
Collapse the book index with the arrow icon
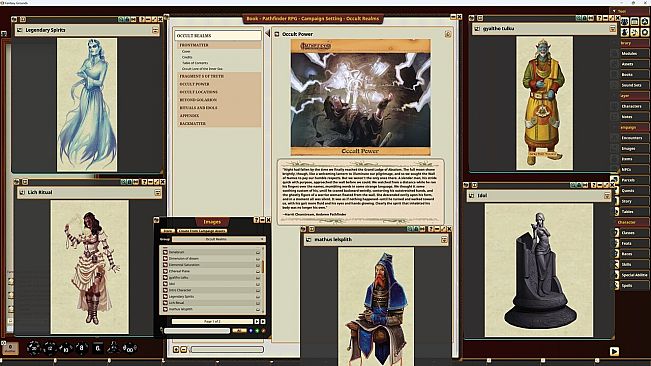point(267,33)
